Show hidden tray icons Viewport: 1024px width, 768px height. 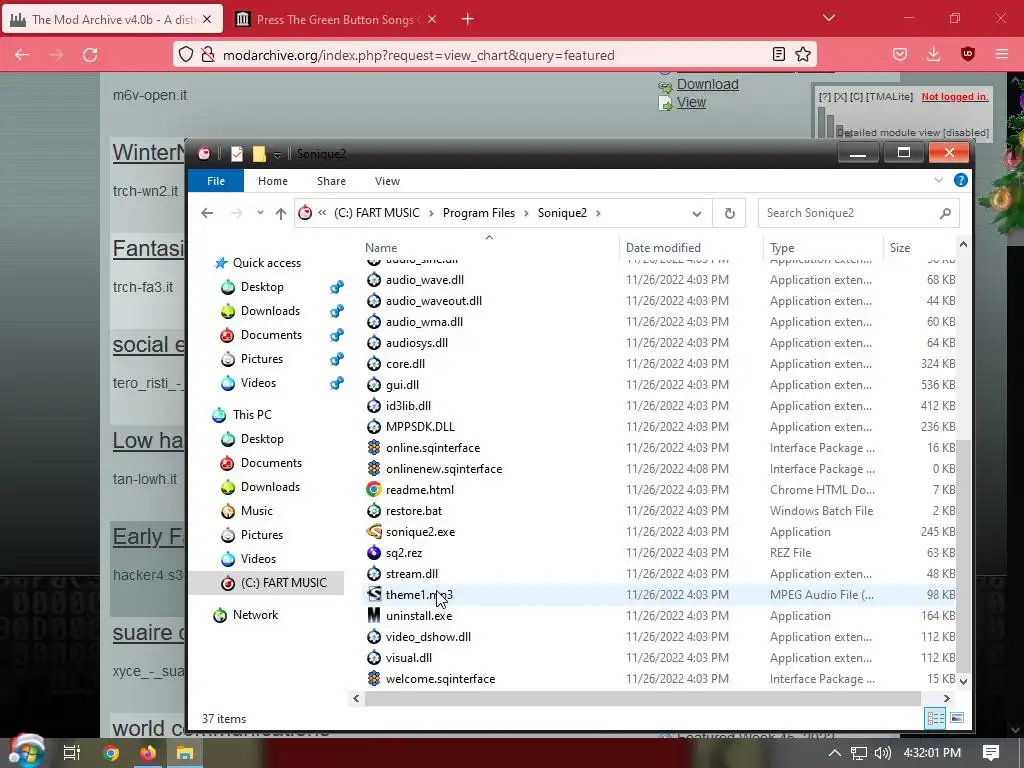point(835,753)
